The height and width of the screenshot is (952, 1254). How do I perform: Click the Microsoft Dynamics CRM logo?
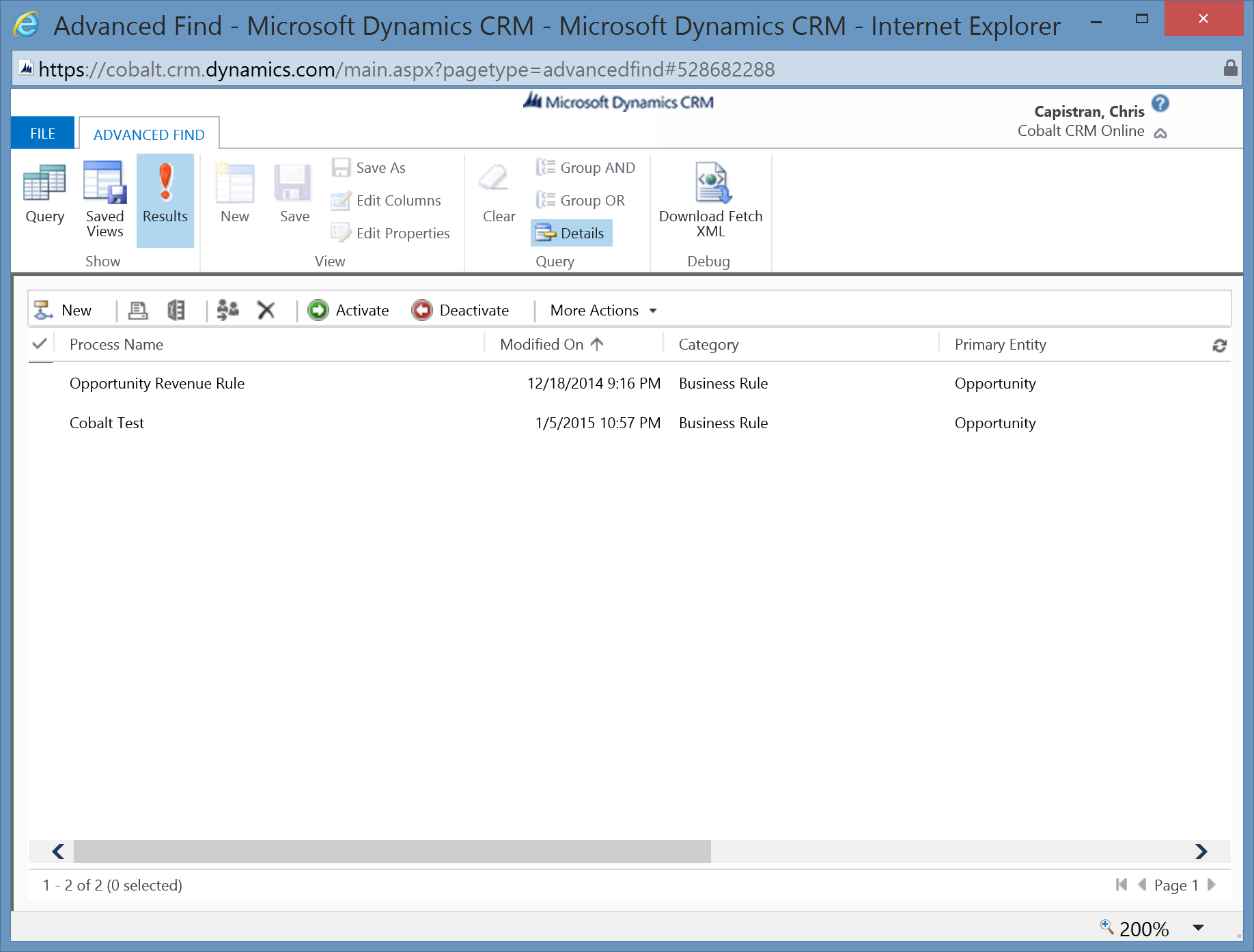pyautogui.click(x=618, y=102)
